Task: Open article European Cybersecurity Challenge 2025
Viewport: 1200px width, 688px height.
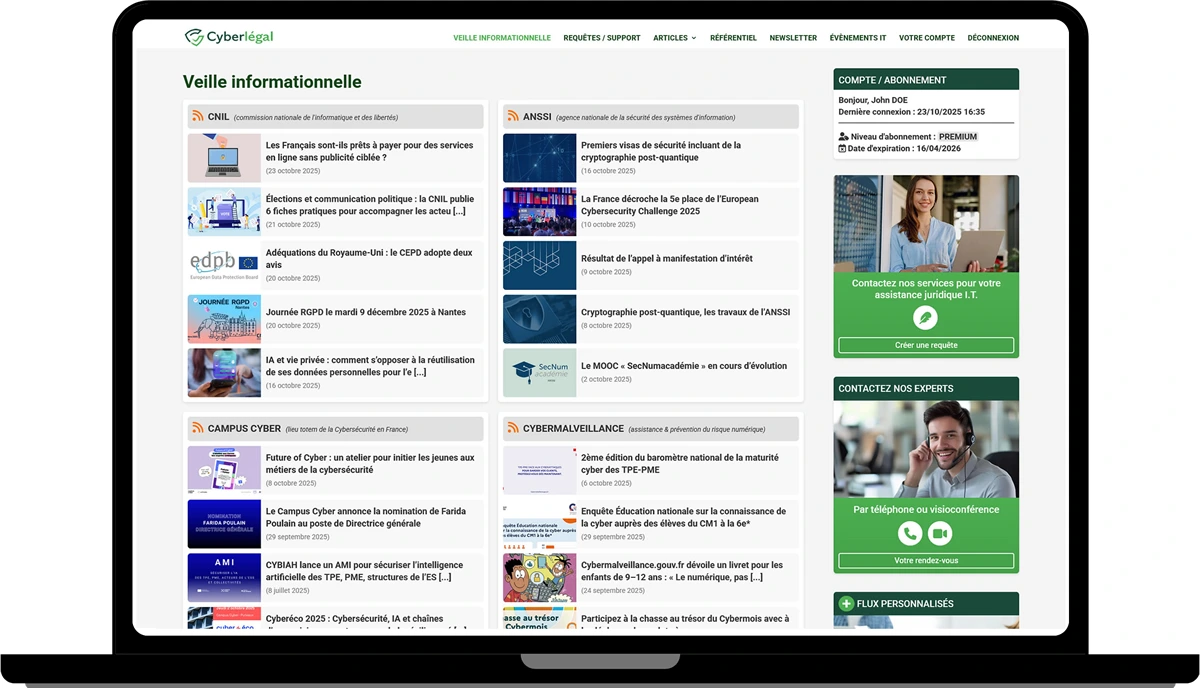Action: (670, 205)
